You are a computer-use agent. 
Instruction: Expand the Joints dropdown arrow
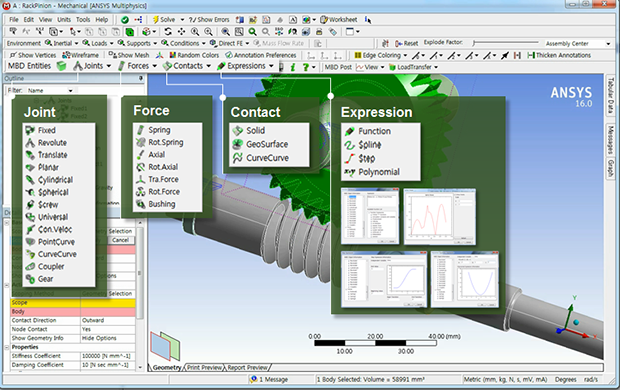[x=109, y=66]
